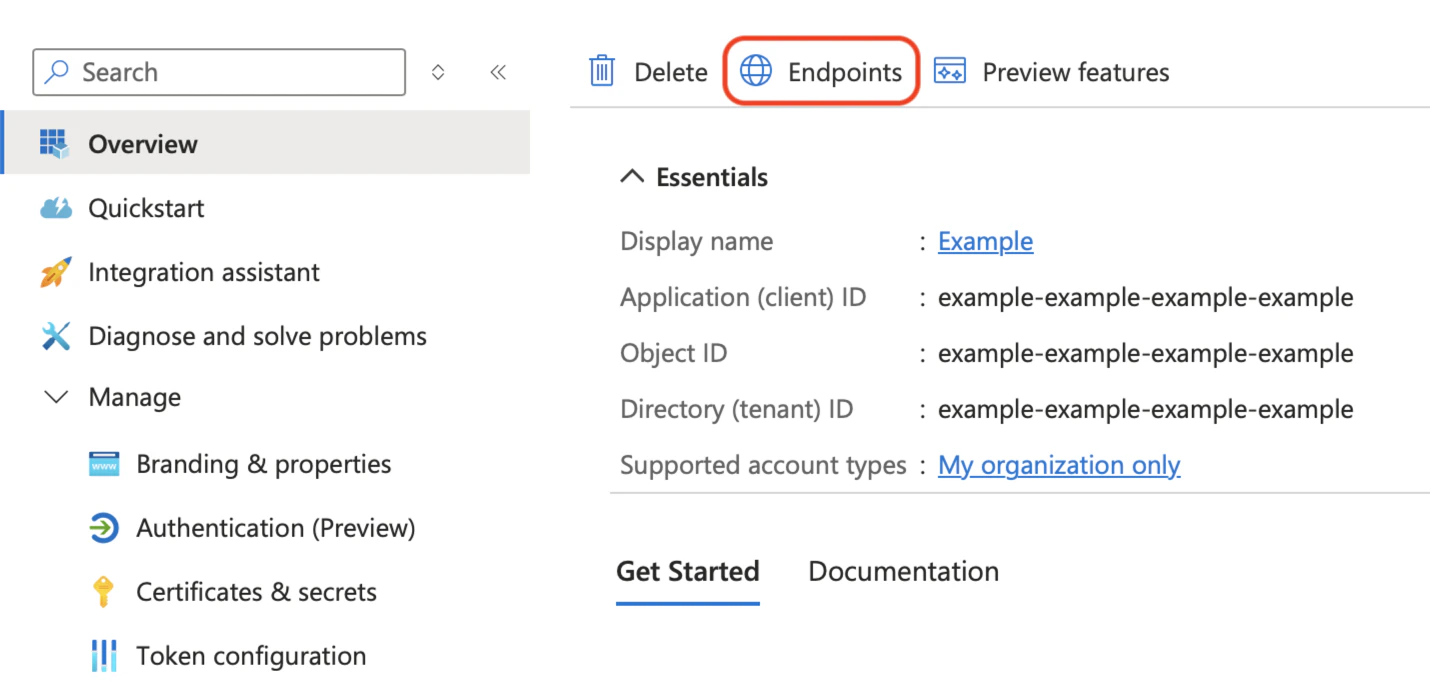Select the Branding & properties web icon
This screenshot has height=684, width=1430.
coord(104,463)
